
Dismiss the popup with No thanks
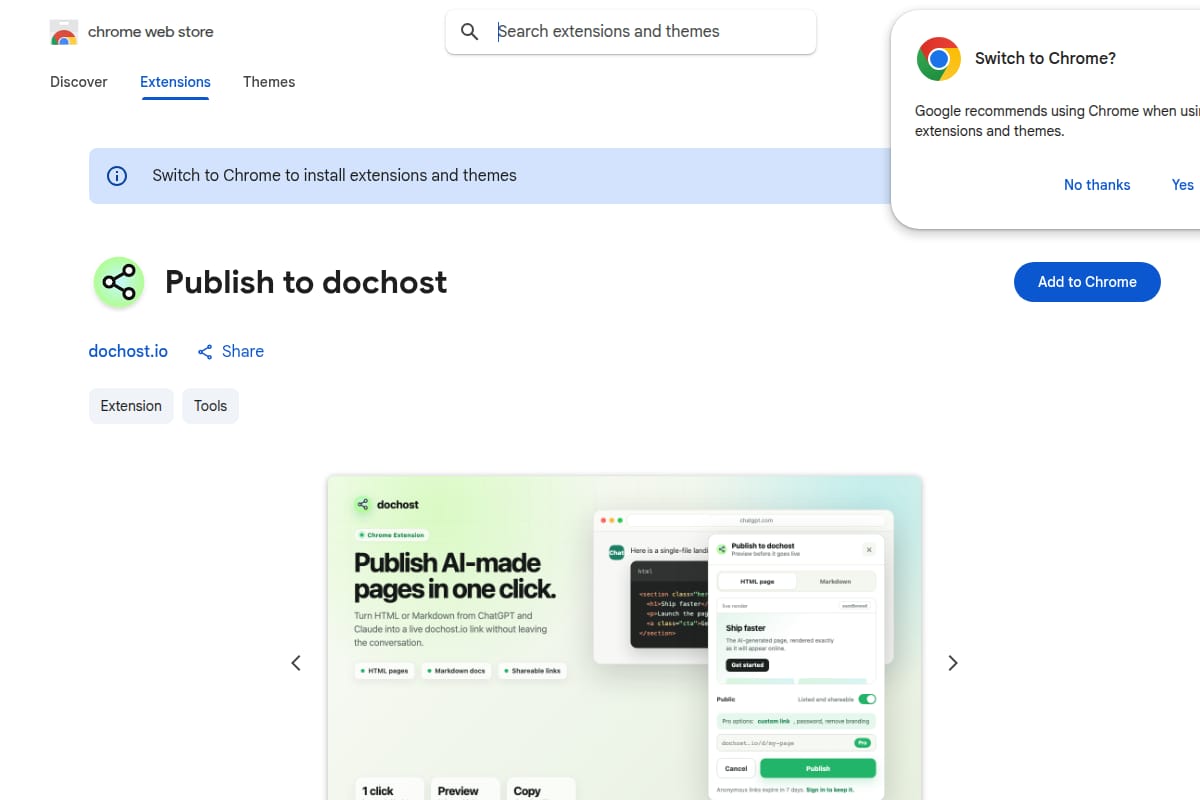click(1097, 185)
